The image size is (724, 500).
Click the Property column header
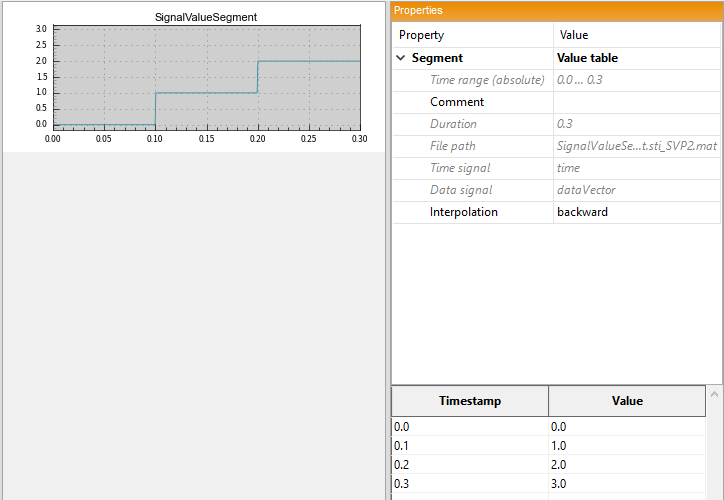[473, 35]
